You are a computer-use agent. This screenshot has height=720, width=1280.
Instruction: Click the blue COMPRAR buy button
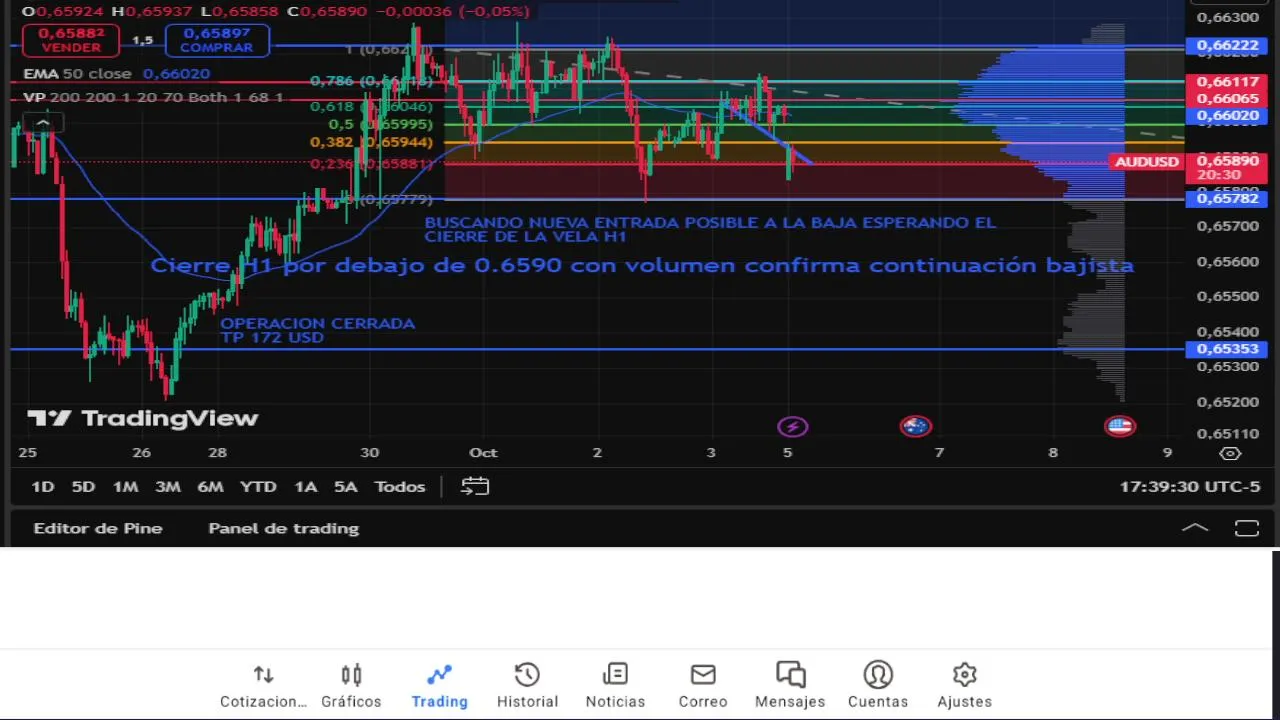click(x=217, y=40)
